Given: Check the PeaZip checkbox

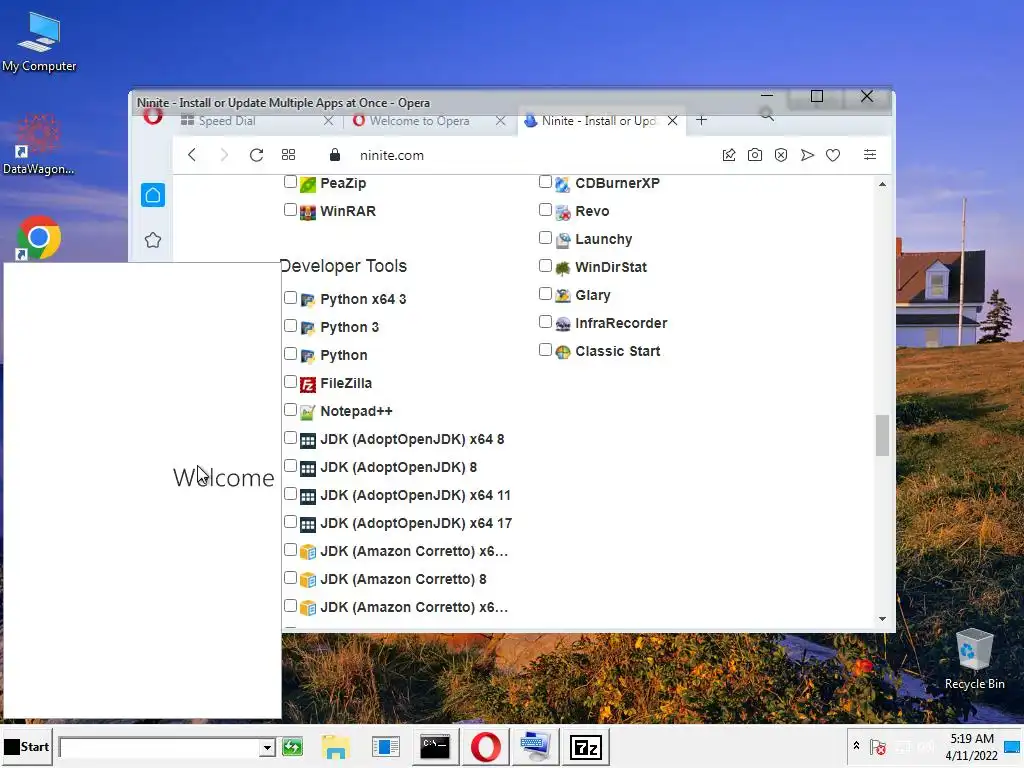Looking at the screenshot, I should [291, 182].
